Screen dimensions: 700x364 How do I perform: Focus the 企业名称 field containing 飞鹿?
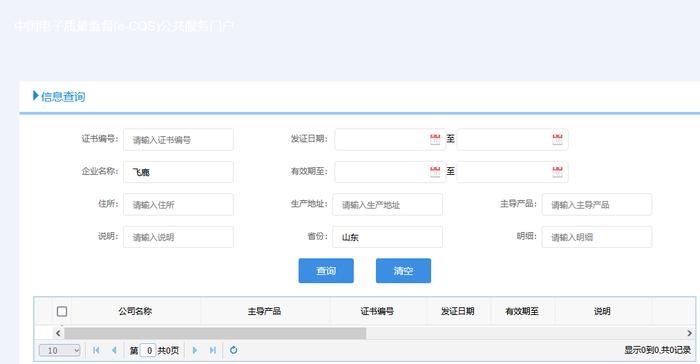(x=178, y=172)
